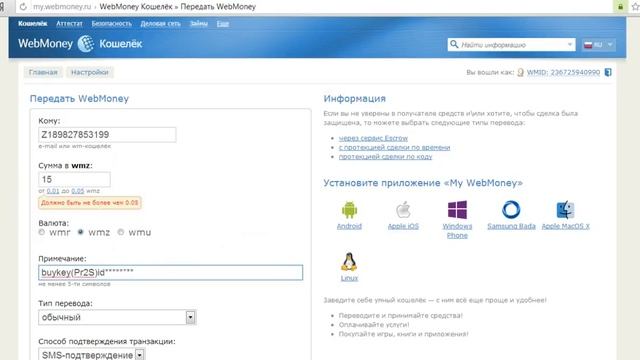Screen dimensions: 640x360
Task: Select the wmr currency radio button
Action: pos(42,232)
